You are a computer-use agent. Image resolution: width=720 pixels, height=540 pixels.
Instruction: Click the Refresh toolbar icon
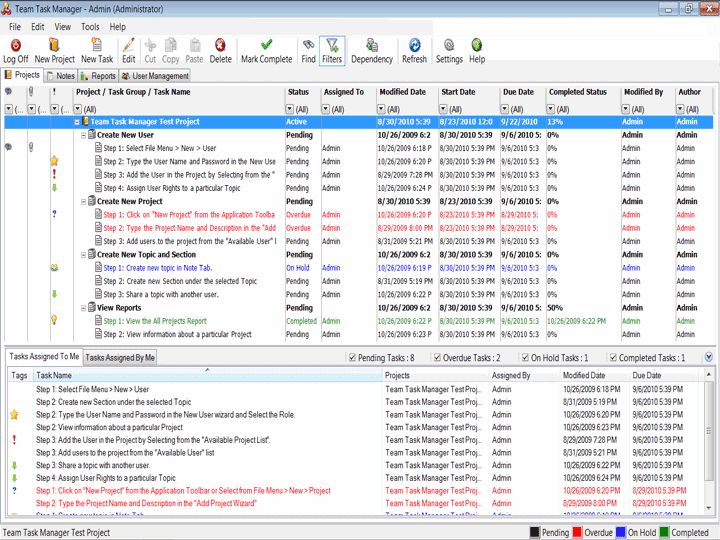coord(414,45)
